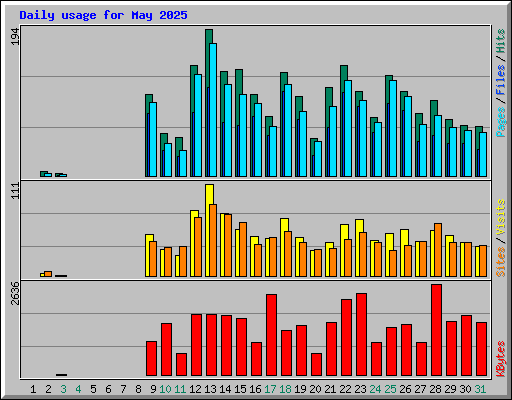Select the orange sites bar for day 28

coord(438,250)
